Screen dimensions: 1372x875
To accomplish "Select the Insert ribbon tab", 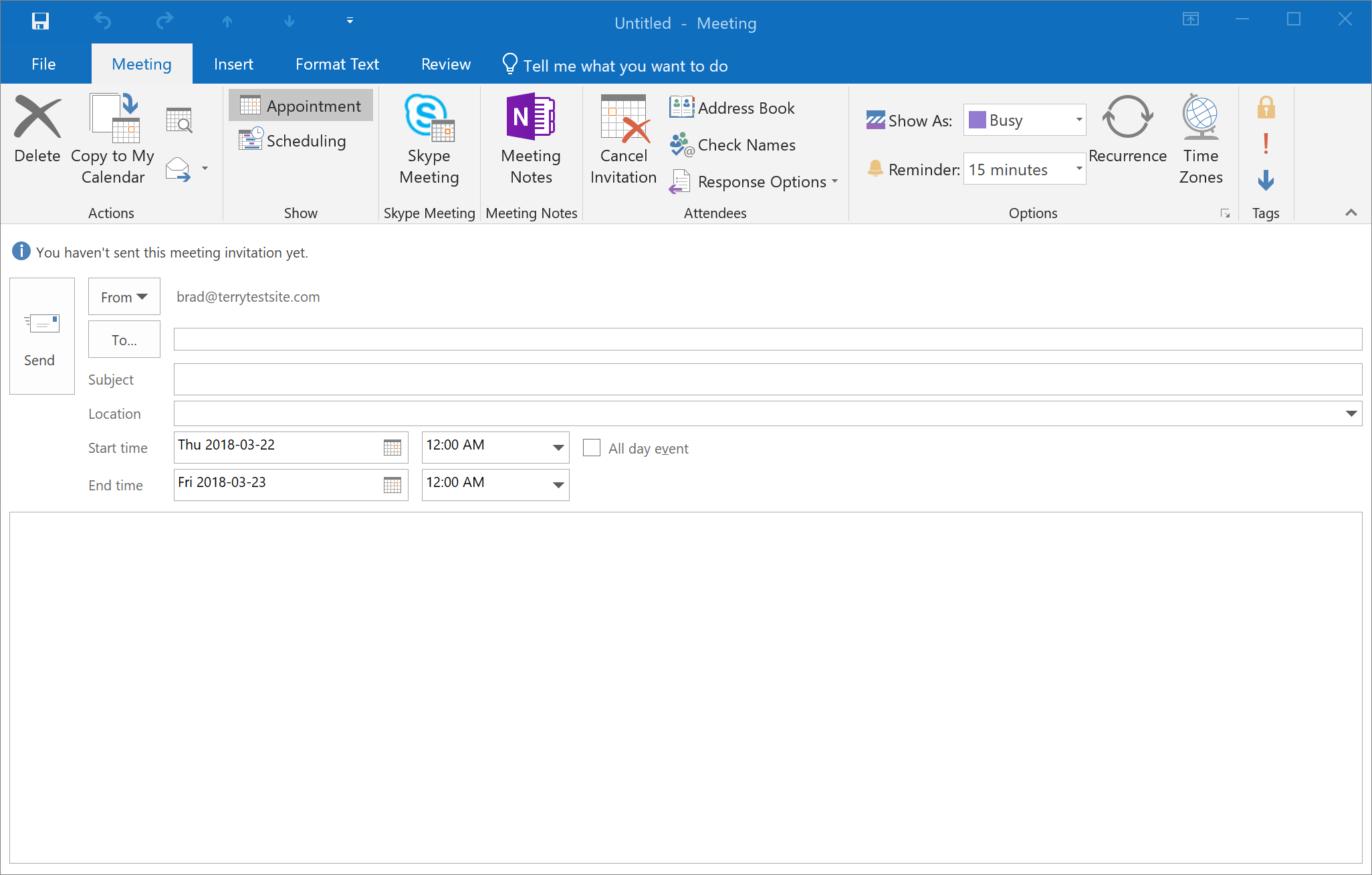I will 233,64.
